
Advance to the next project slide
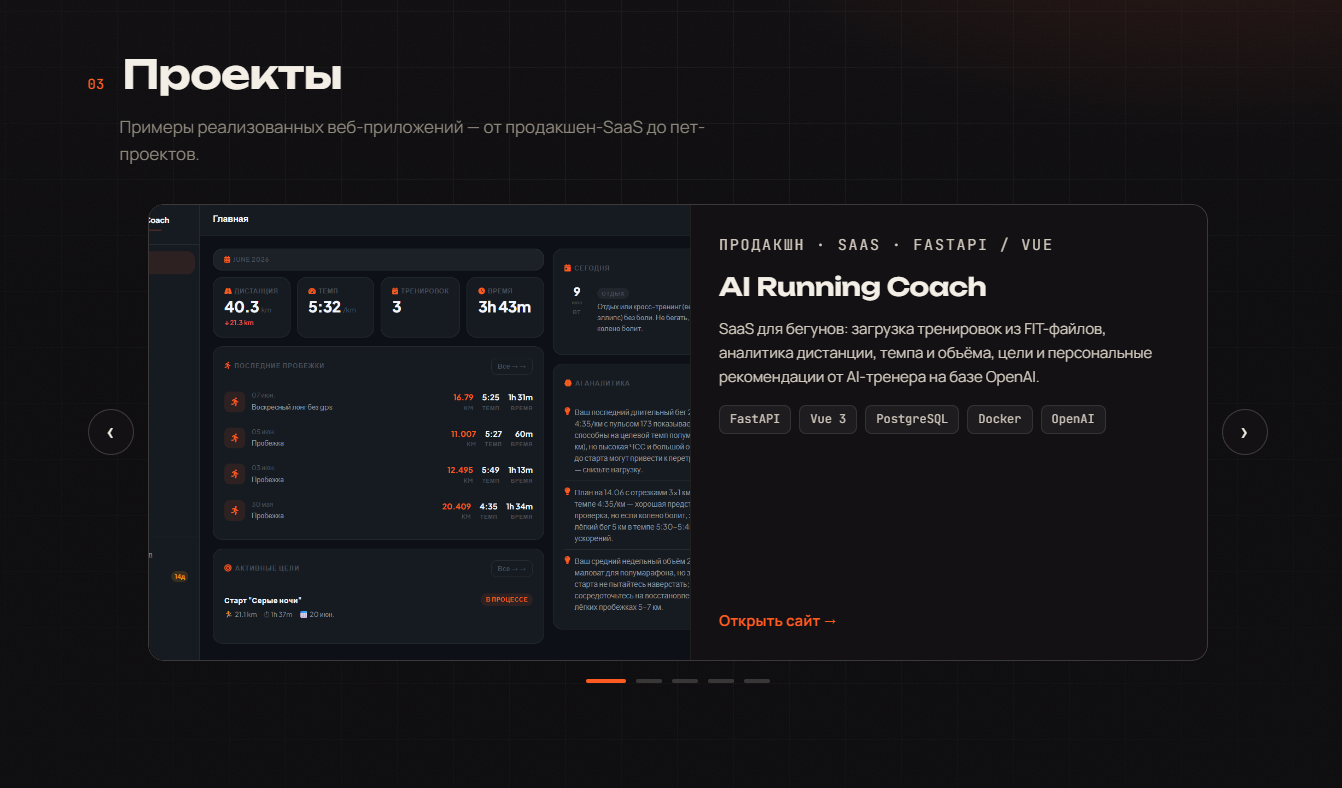pyautogui.click(x=1245, y=432)
